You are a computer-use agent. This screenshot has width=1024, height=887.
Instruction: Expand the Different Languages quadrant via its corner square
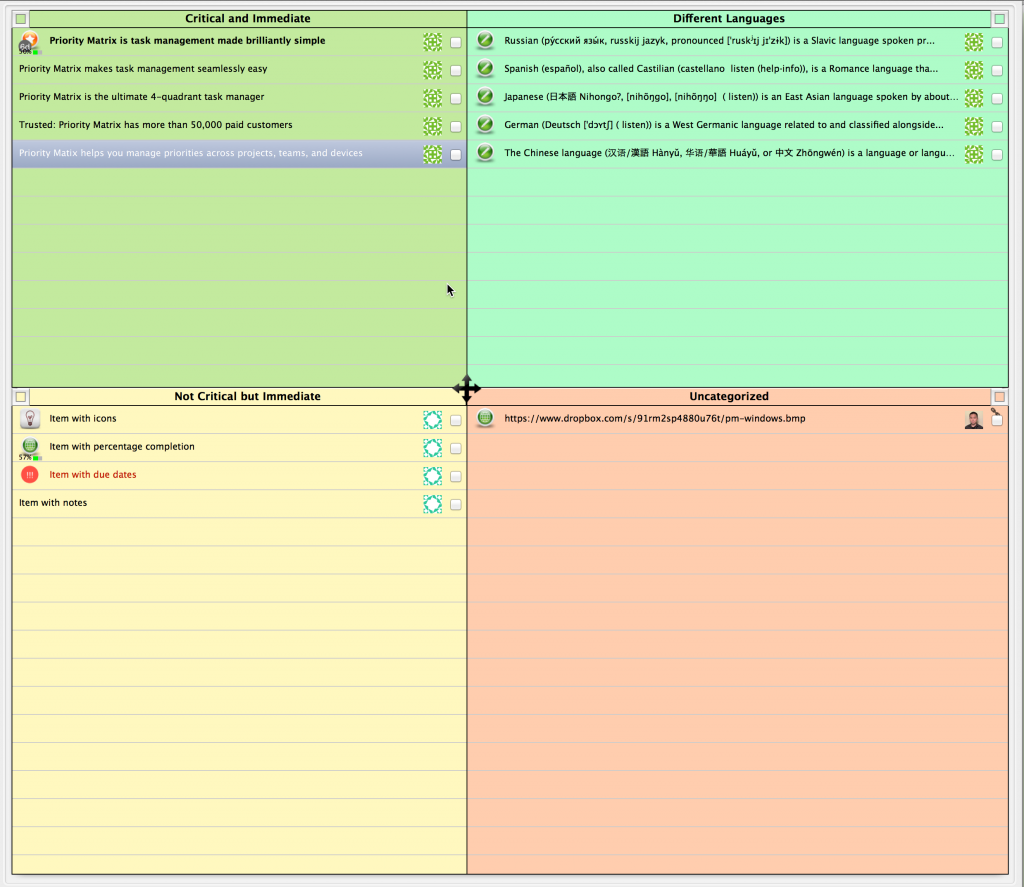pyautogui.click(x=997, y=17)
